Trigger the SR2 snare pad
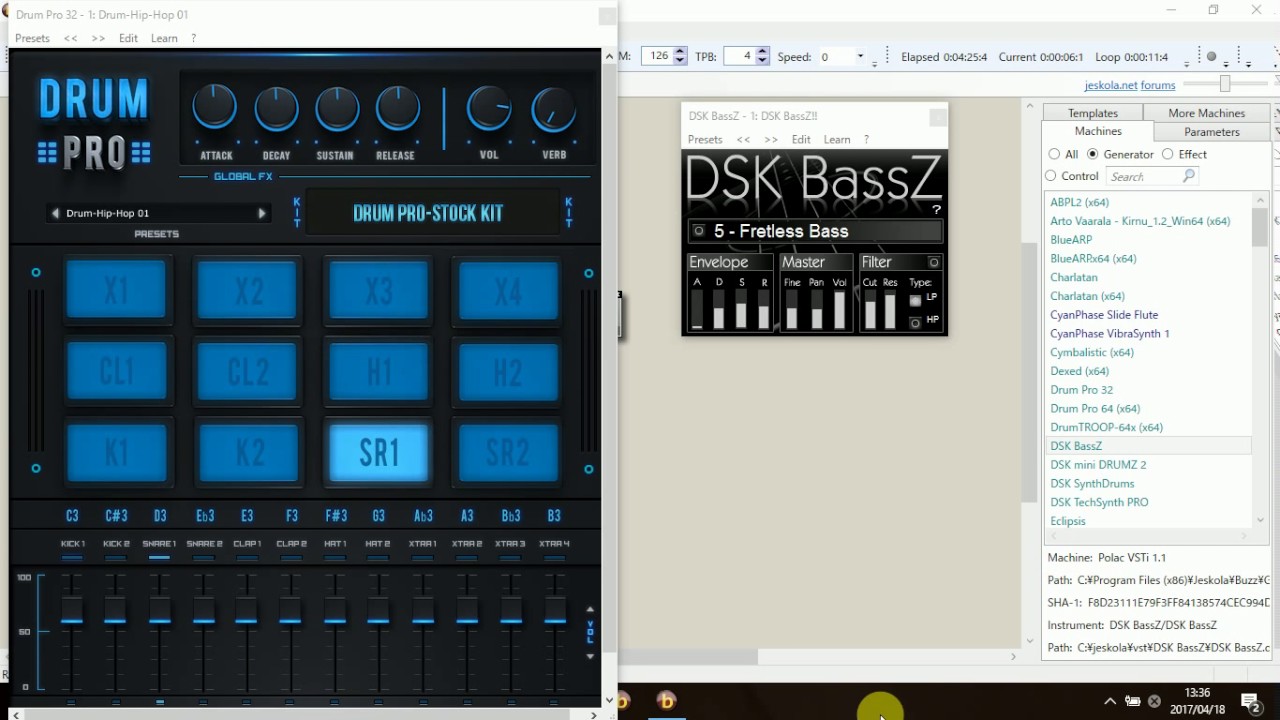The height and width of the screenshot is (720, 1280). [x=508, y=453]
